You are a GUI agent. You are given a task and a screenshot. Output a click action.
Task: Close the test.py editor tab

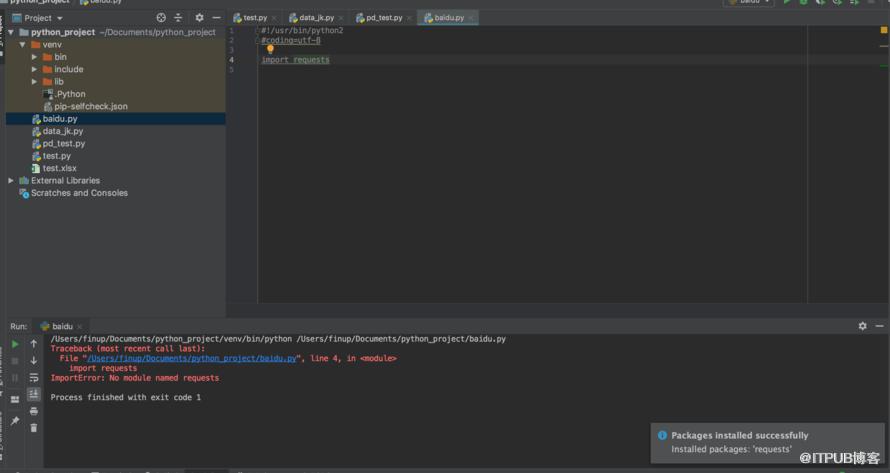click(x=274, y=18)
